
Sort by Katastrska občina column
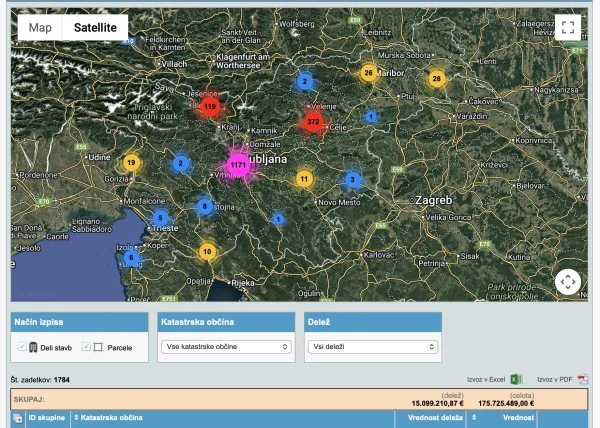(x=112, y=418)
